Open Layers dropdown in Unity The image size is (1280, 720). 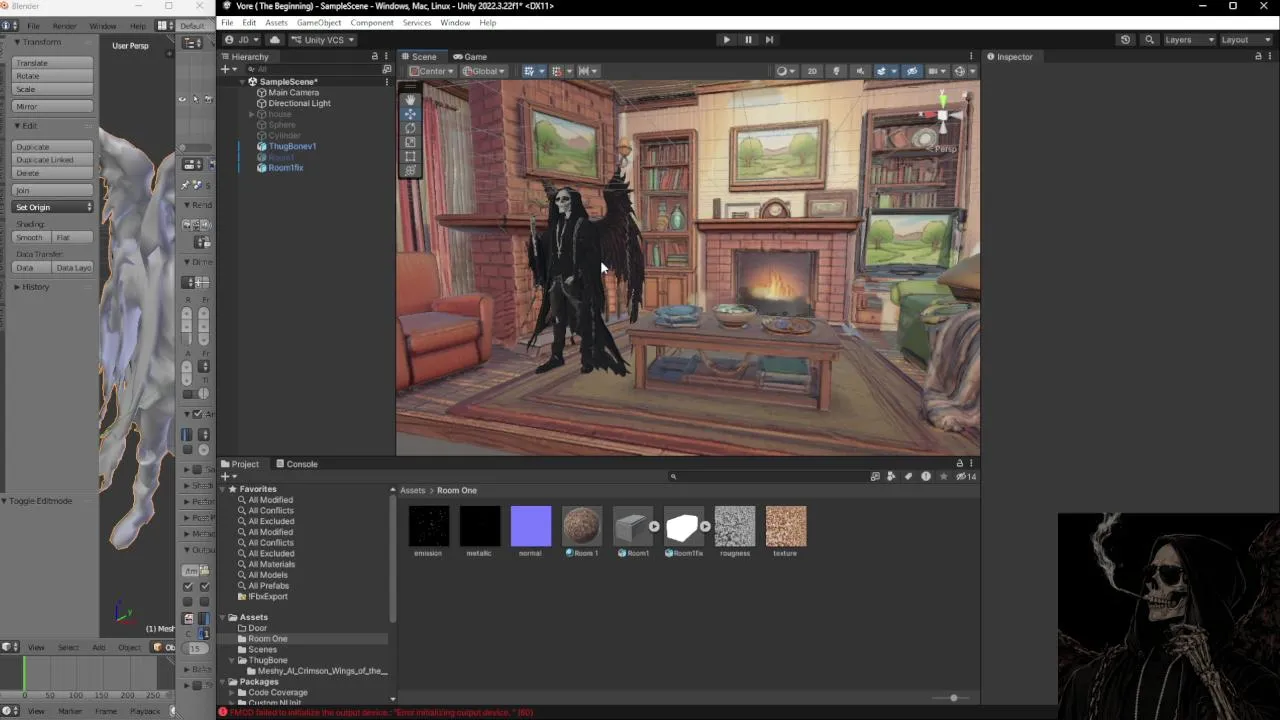pyautogui.click(x=1190, y=40)
